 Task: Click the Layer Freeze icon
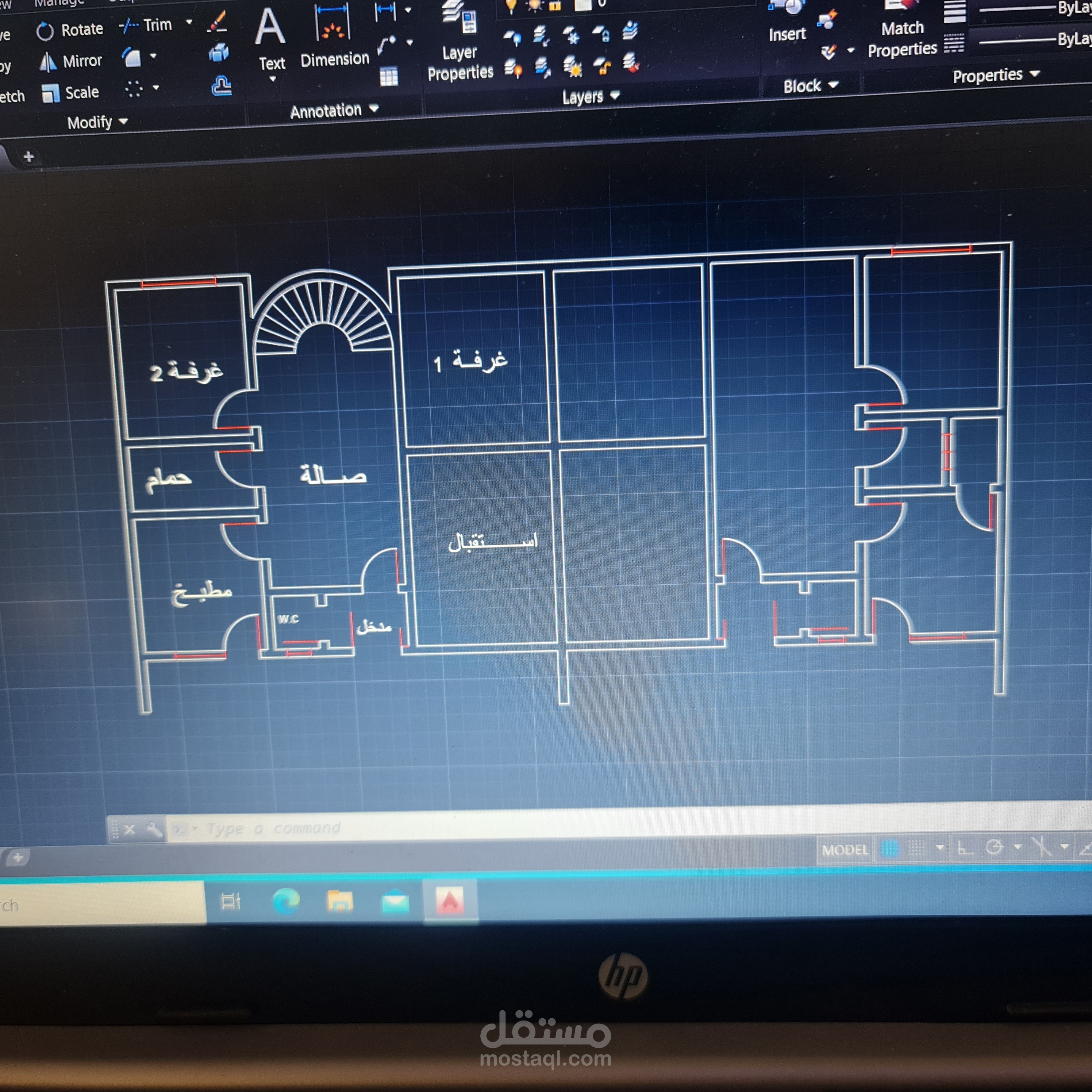coord(572,35)
